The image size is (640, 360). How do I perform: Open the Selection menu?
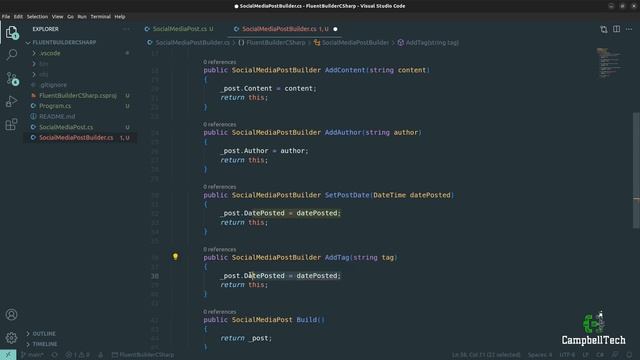click(x=37, y=17)
